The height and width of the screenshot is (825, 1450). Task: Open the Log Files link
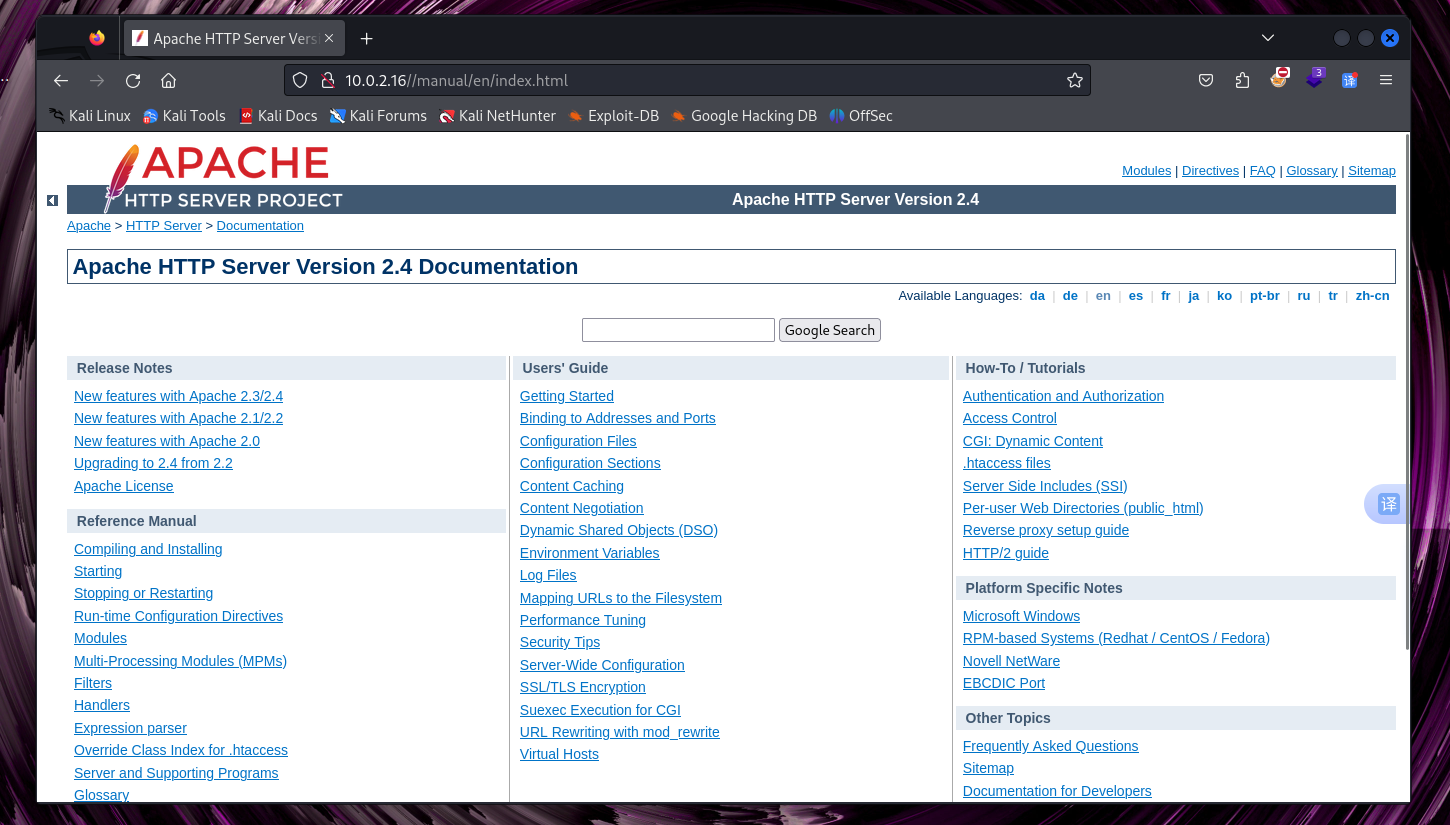coord(548,575)
